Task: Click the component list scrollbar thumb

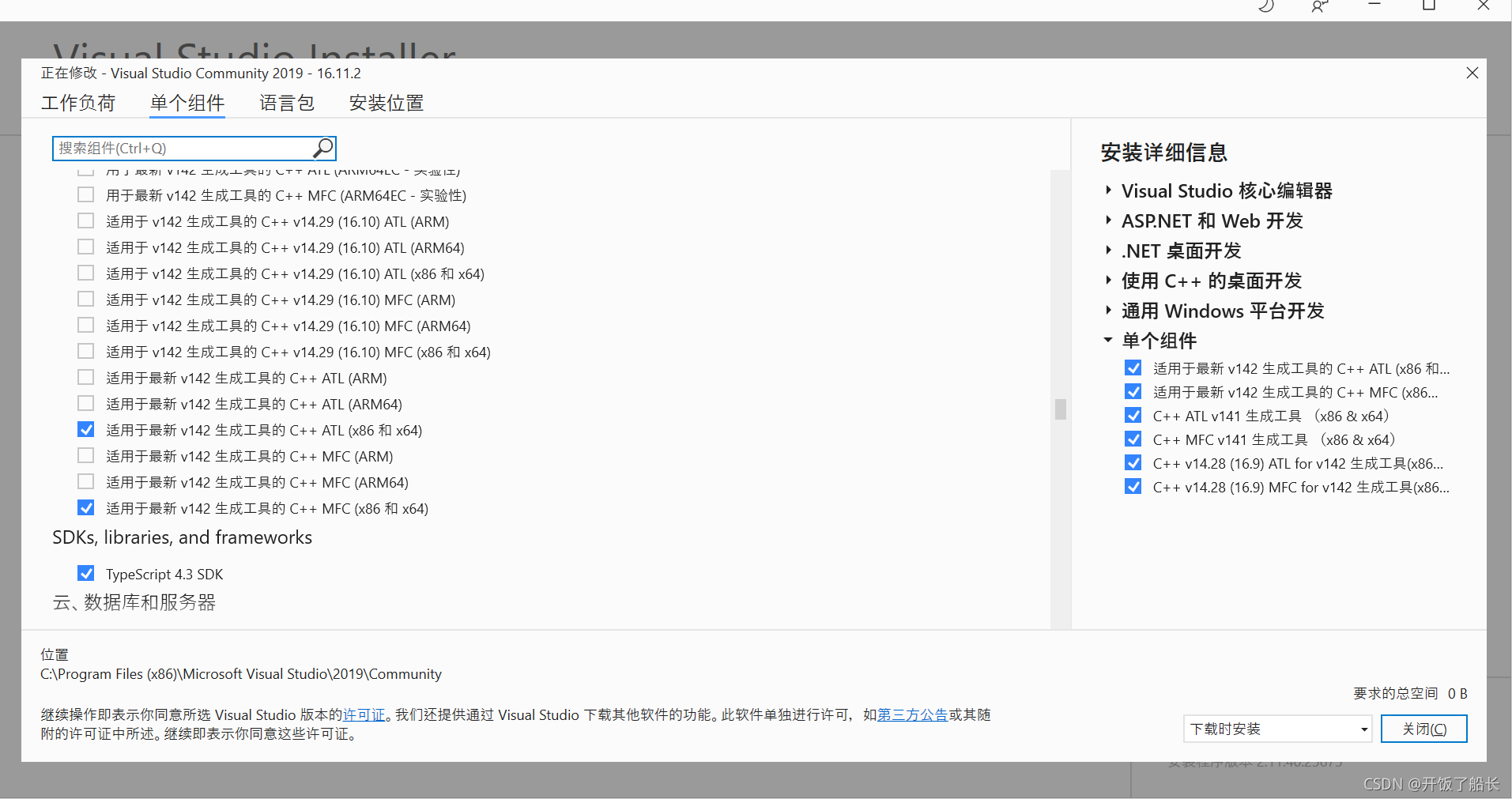Action: tap(1061, 409)
